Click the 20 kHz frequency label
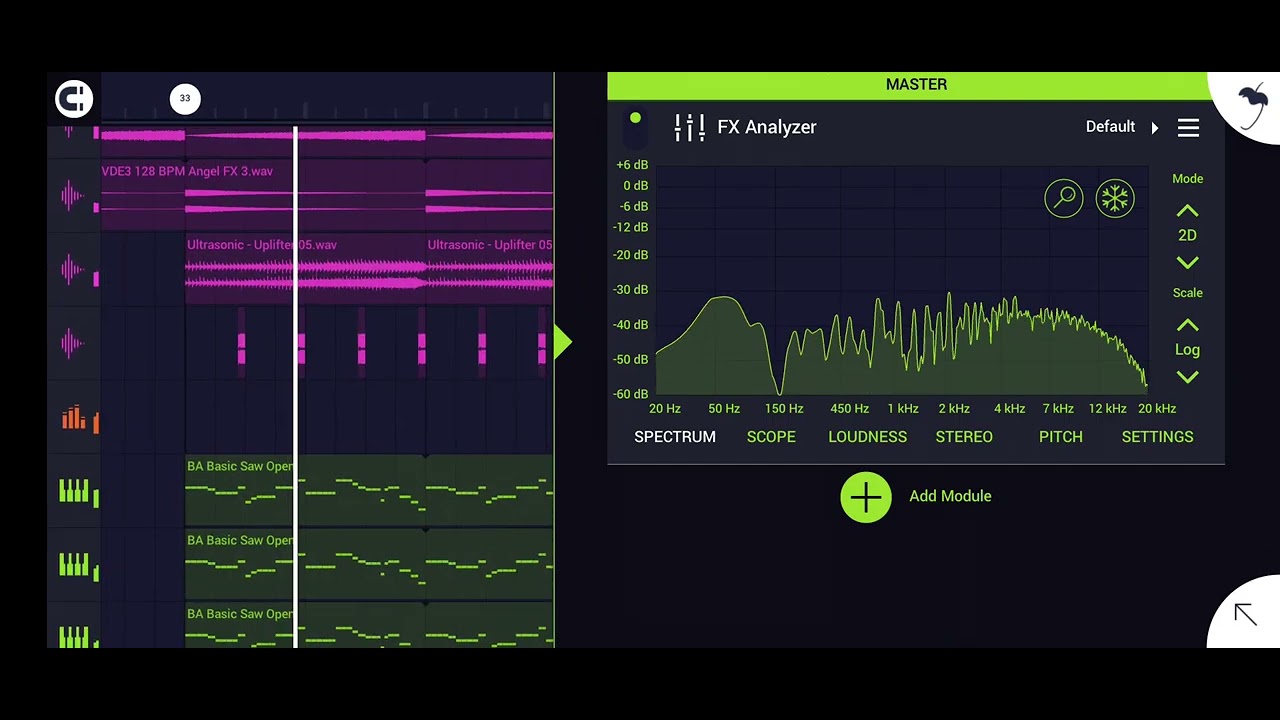 click(1157, 409)
